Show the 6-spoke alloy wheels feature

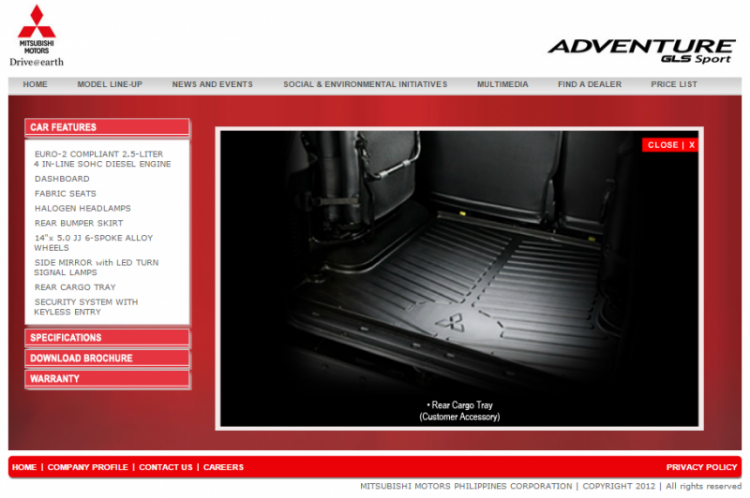pos(93,243)
